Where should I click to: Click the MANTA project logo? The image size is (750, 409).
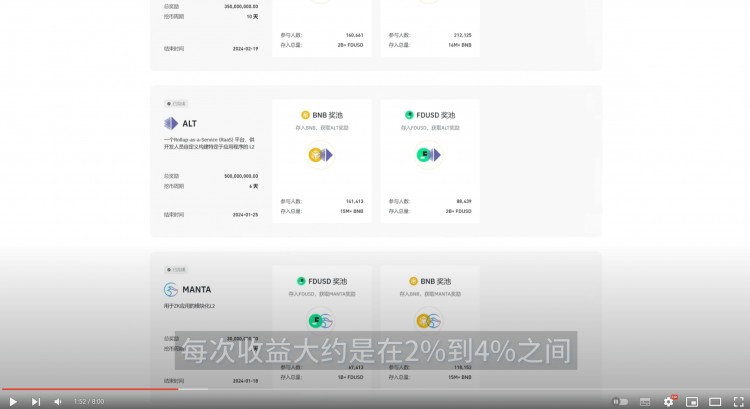(x=171, y=289)
